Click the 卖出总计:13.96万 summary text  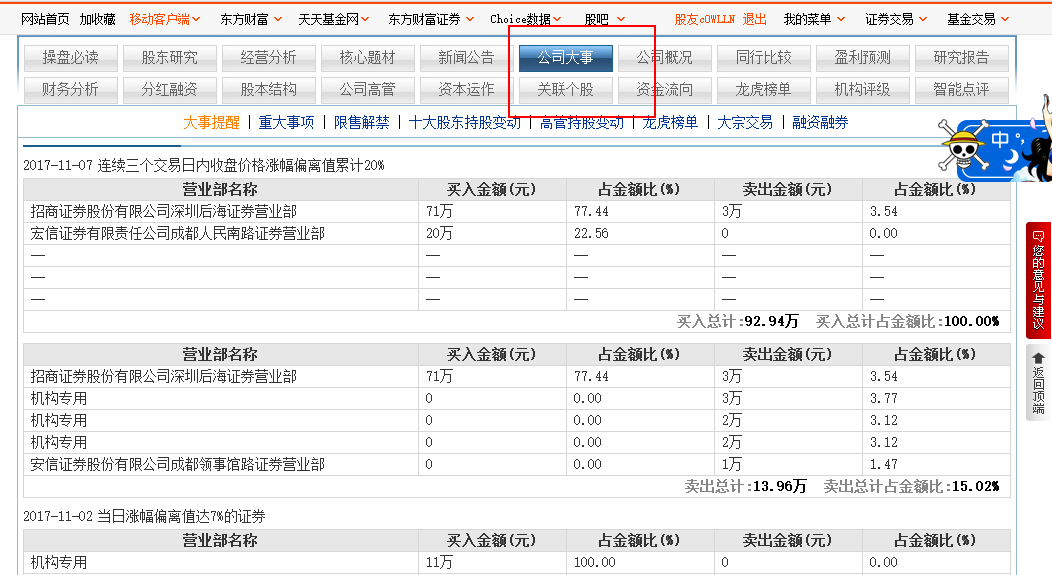tap(745, 486)
